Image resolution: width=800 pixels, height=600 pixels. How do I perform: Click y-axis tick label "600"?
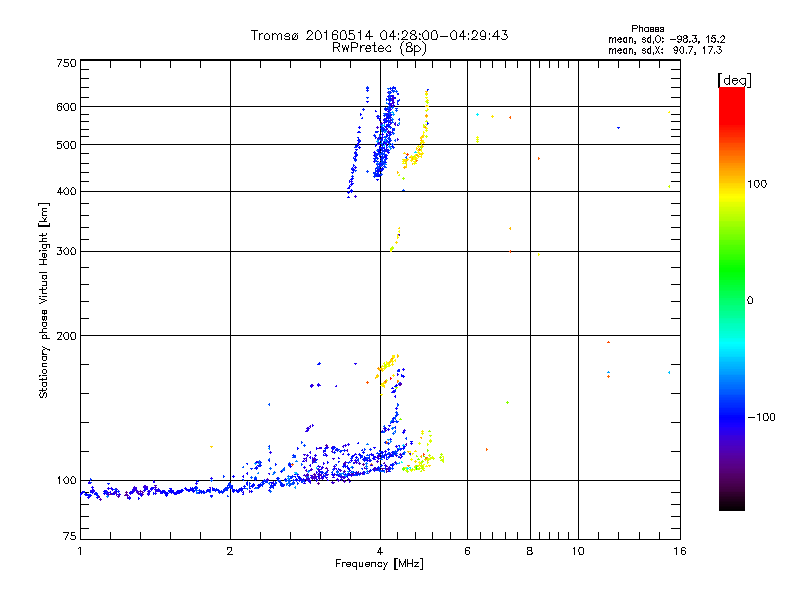click(x=66, y=107)
